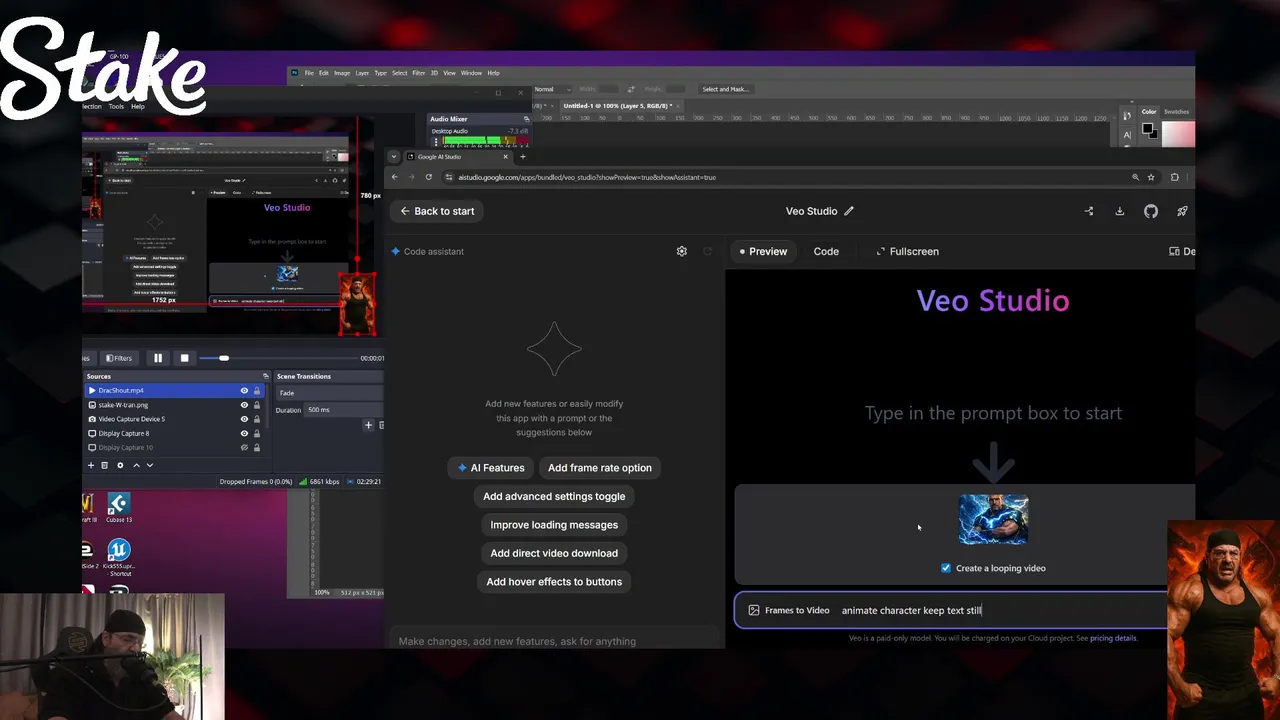Switch to the Code tab
This screenshot has width=1280, height=720.
pyautogui.click(x=826, y=251)
